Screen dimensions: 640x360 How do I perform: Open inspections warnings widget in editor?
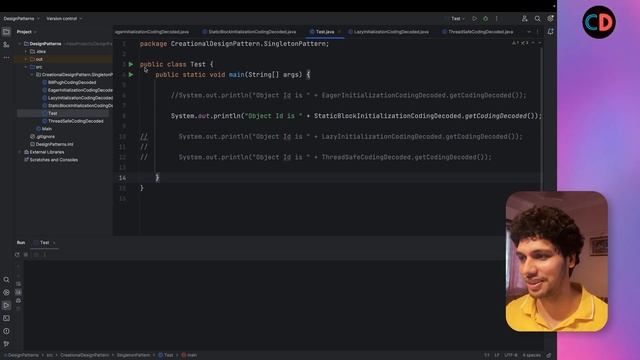520,43
